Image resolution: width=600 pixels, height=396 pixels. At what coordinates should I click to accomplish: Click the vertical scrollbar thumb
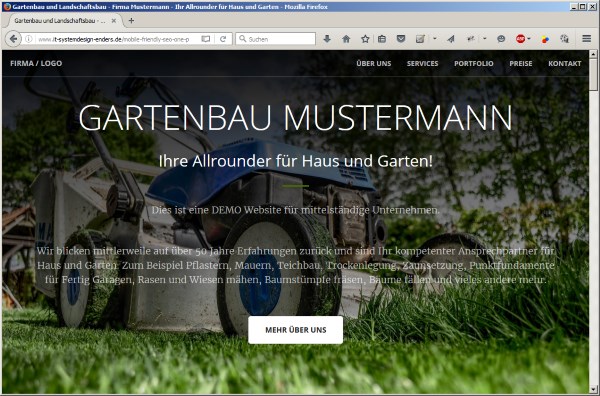(x=593, y=75)
